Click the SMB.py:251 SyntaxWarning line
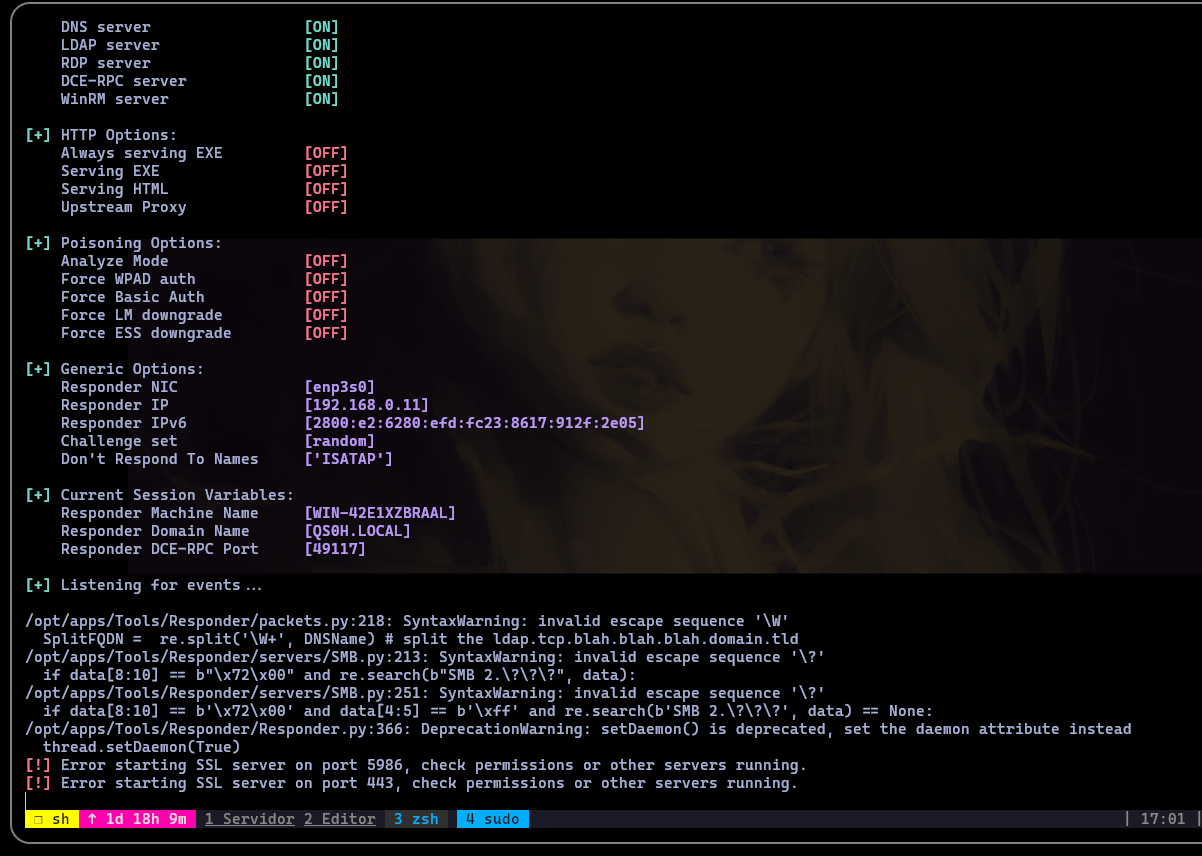The width and height of the screenshot is (1202, 856). click(425, 693)
